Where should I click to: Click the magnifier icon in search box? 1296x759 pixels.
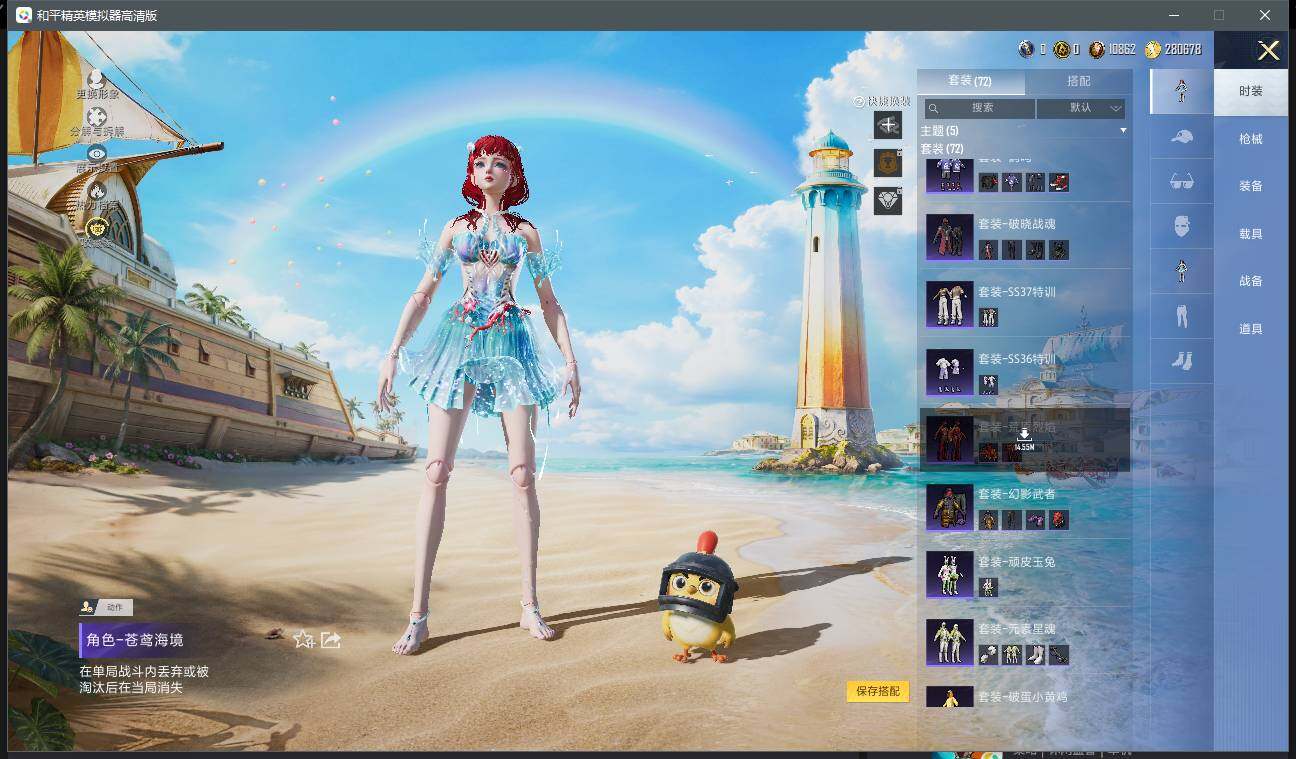pos(933,108)
